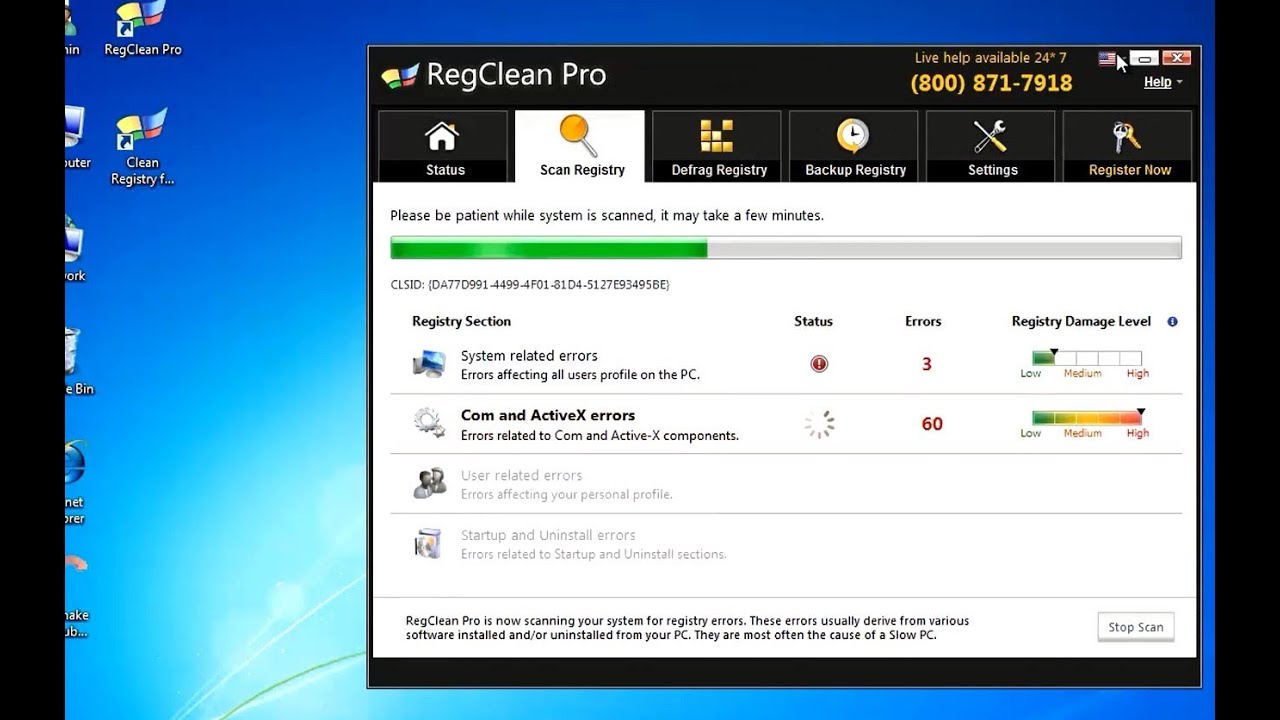Click the User related errors people icon
Viewport: 1280px width, 720px height.
pos(429,483)
